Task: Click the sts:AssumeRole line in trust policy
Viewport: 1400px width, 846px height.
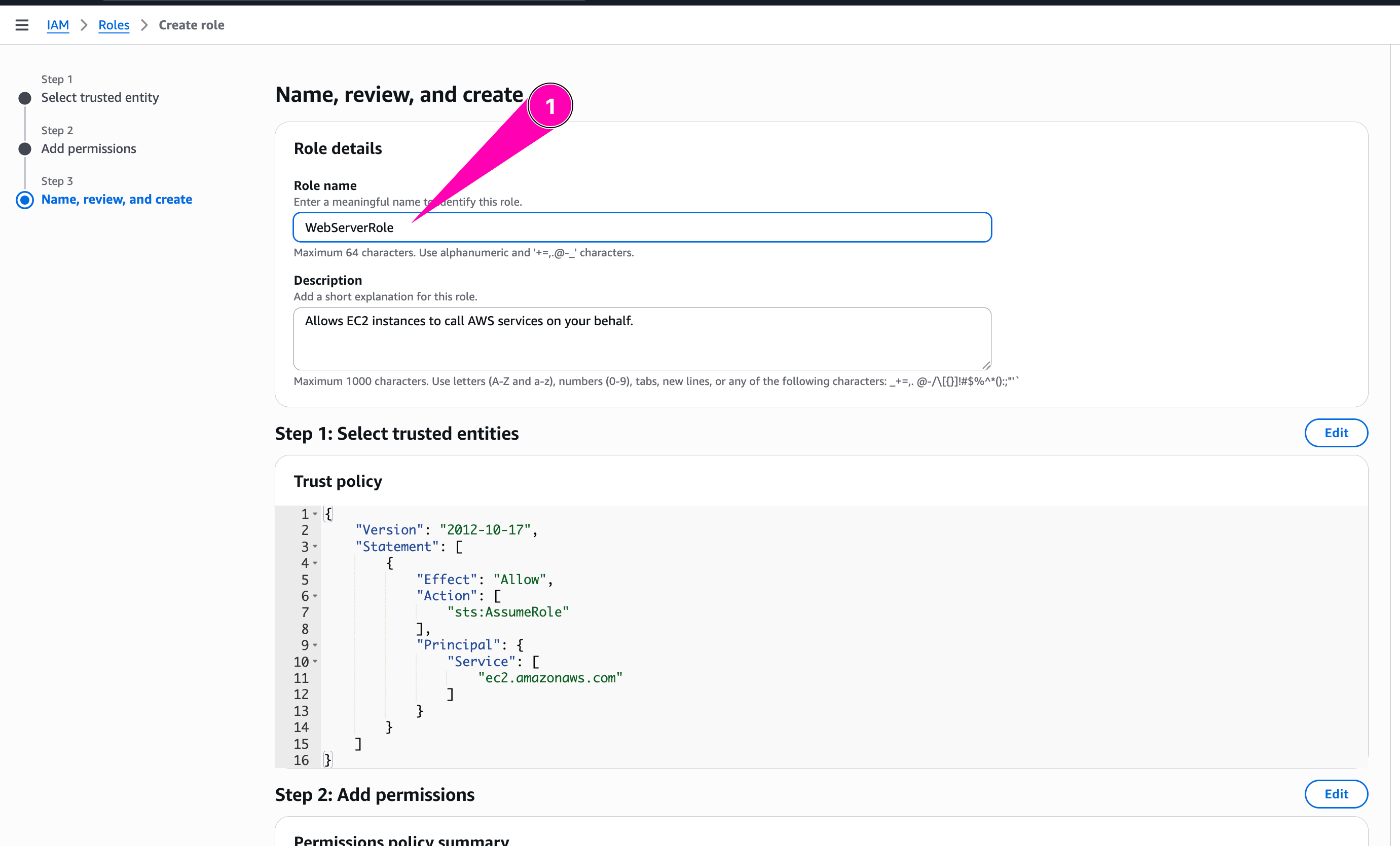Action: [x=507, y=612]
